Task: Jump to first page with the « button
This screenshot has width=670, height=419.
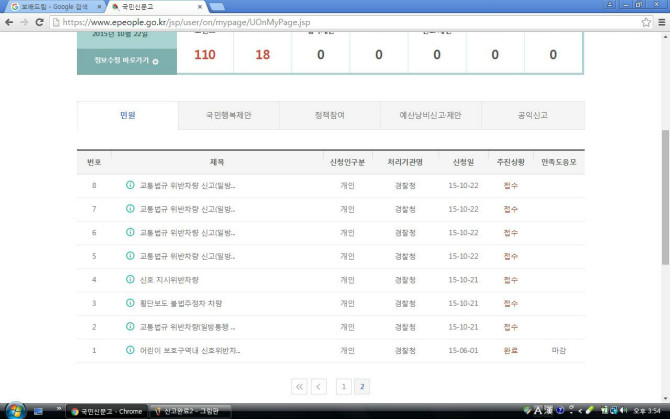Action: pyautogui.click(x=299, y=387)
